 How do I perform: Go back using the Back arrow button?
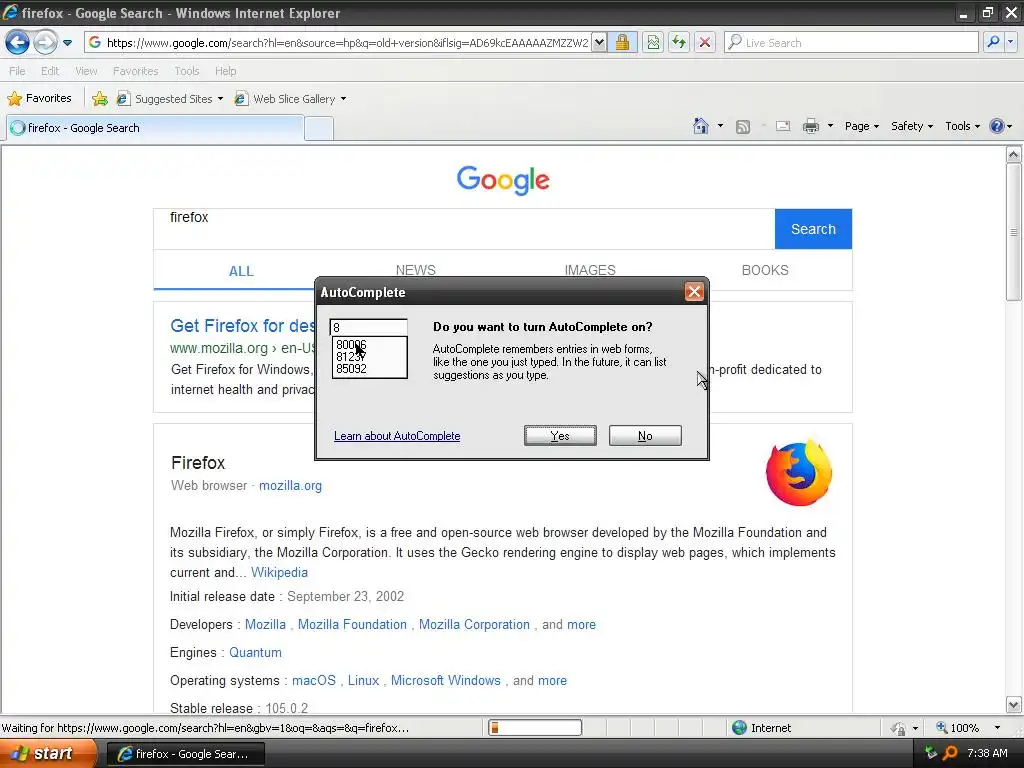coord(17,42)
